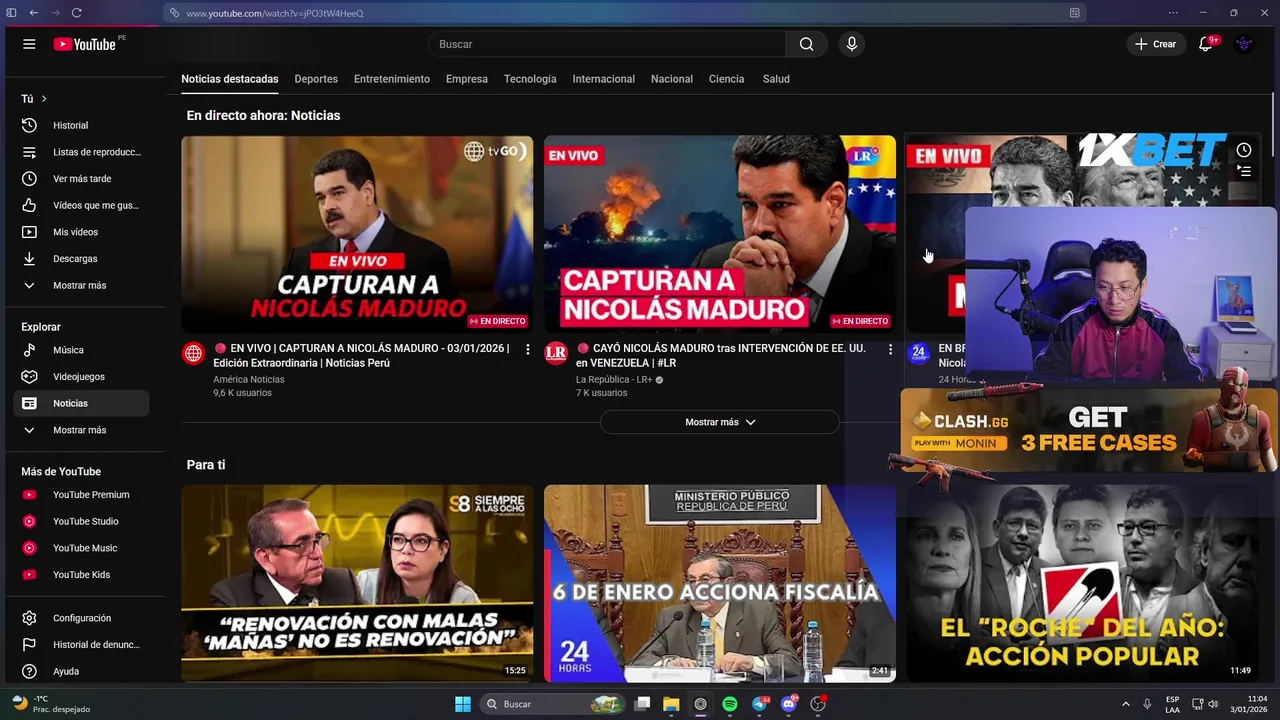Viewport: 1280px width, 720px height.
Task: Click watch later clock on 24 Horas thumbnail
Action: 1244,150
